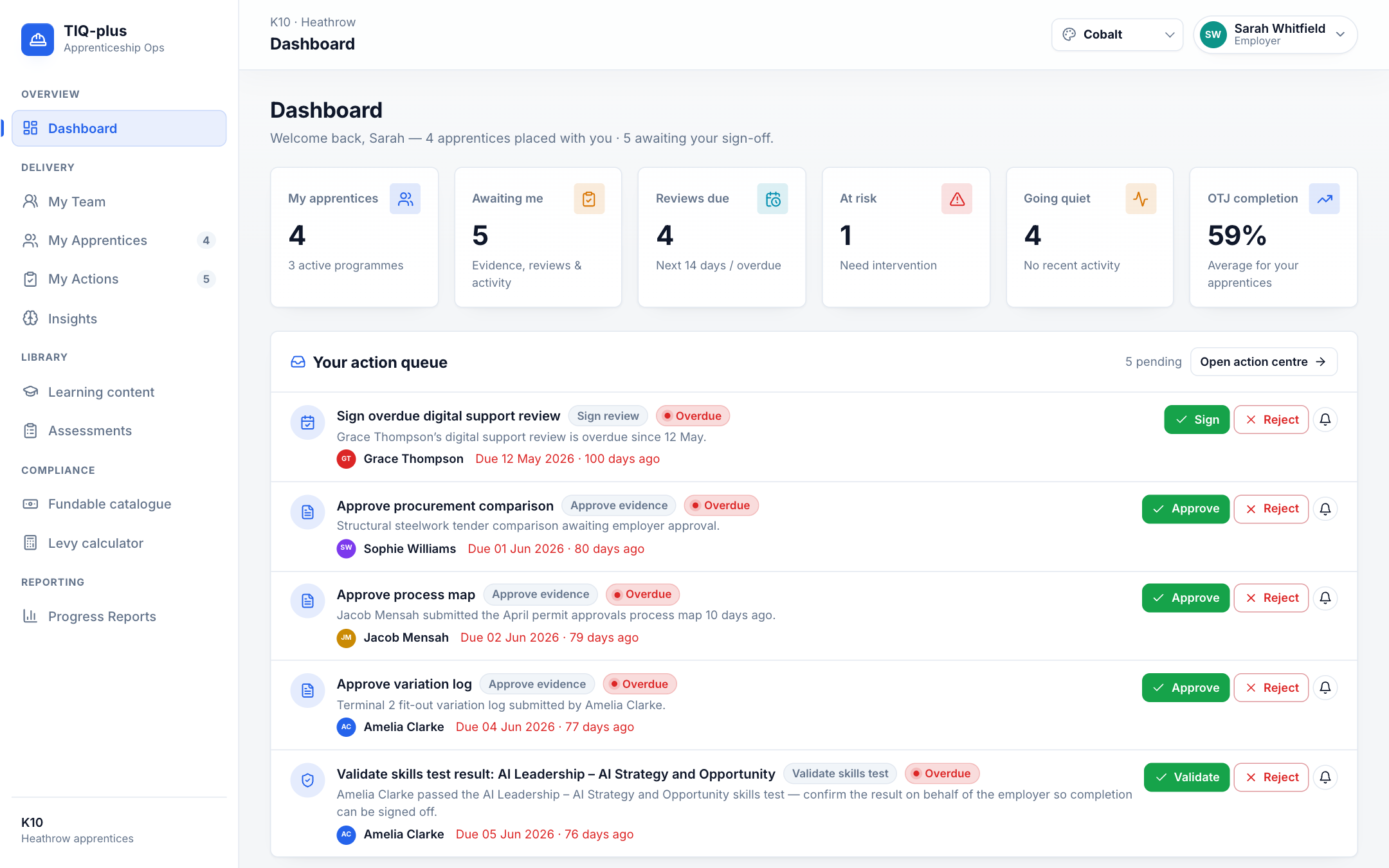Click the 'Due 12 May 2026 · 100 days ago' text
Image resolution: width=1389 pixels, height=868 pixels.
pos(568,458)
